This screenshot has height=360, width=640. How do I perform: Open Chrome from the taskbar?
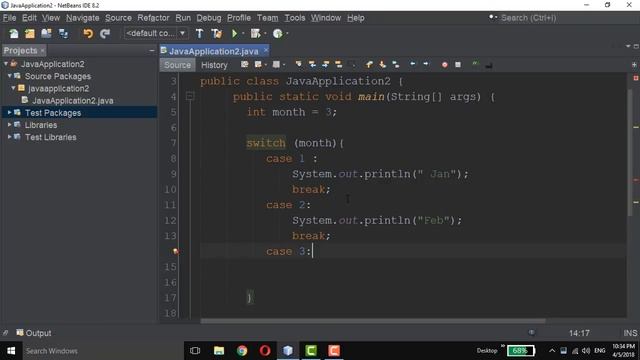(242, 351)
